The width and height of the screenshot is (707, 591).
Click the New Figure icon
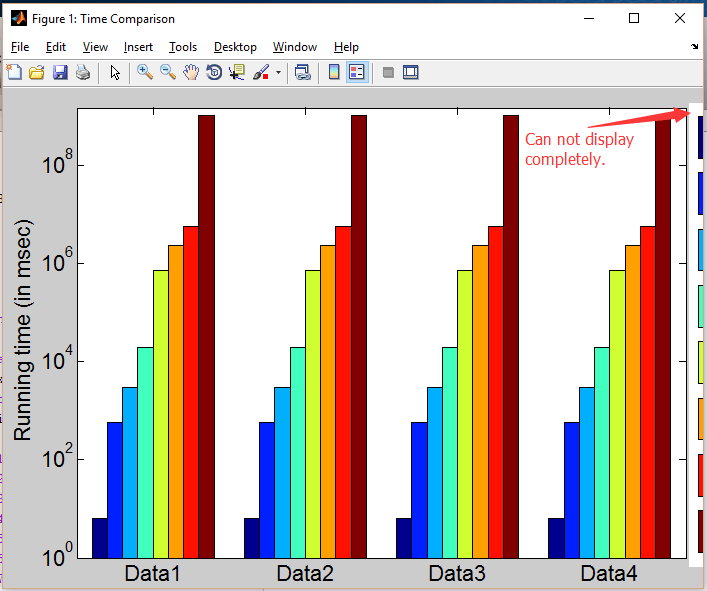[x=14, y=72]
